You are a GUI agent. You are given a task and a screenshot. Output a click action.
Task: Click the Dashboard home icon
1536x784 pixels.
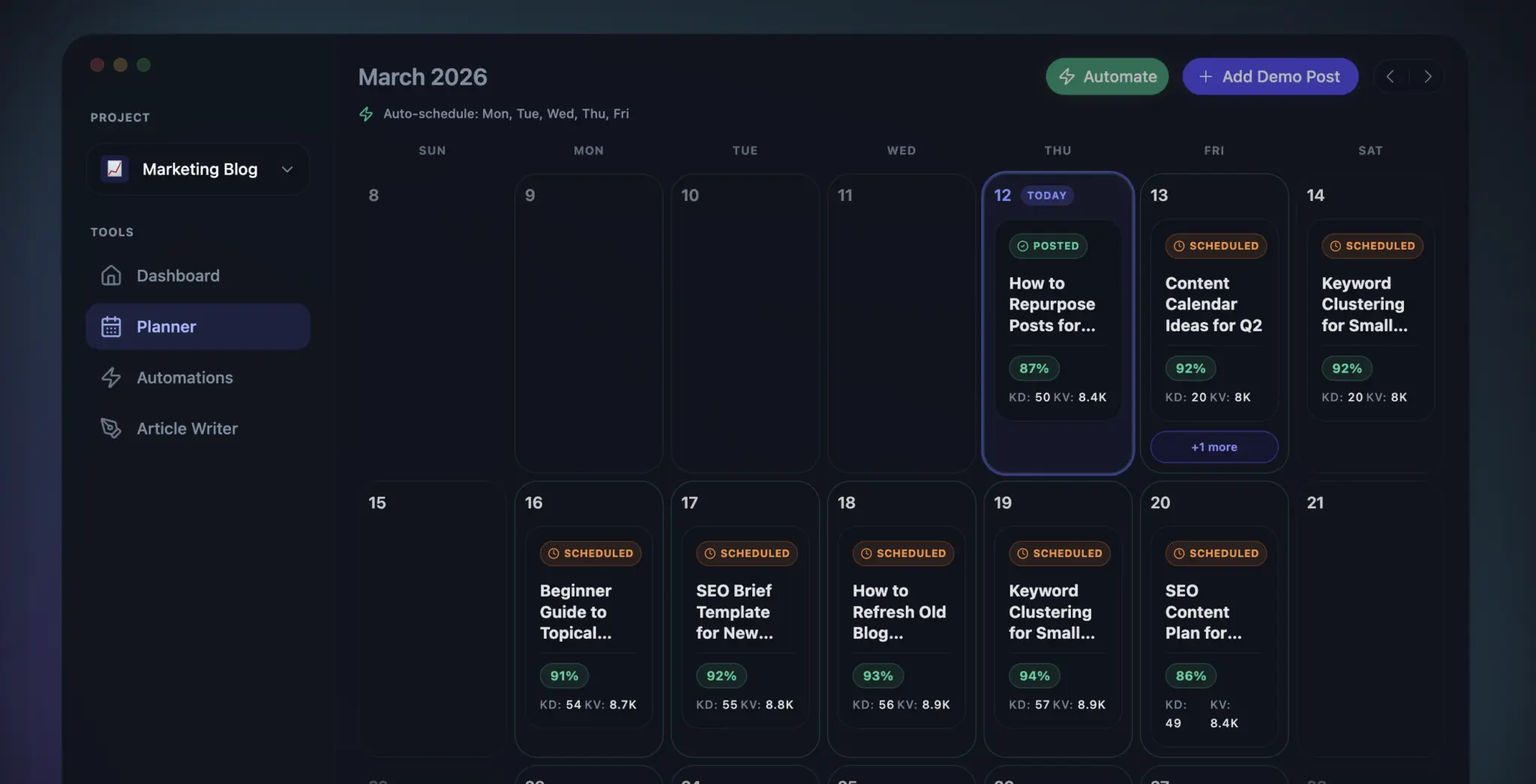tap(111, 275)
